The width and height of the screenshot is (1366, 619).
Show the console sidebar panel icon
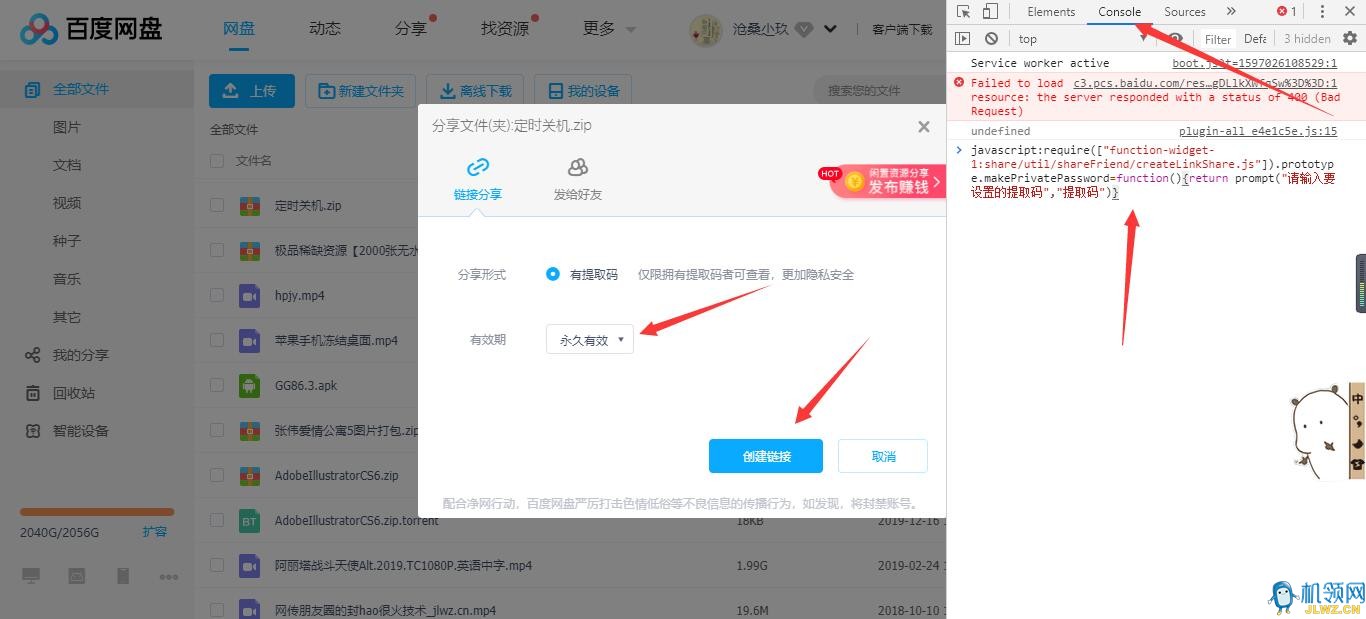(963, 39)
